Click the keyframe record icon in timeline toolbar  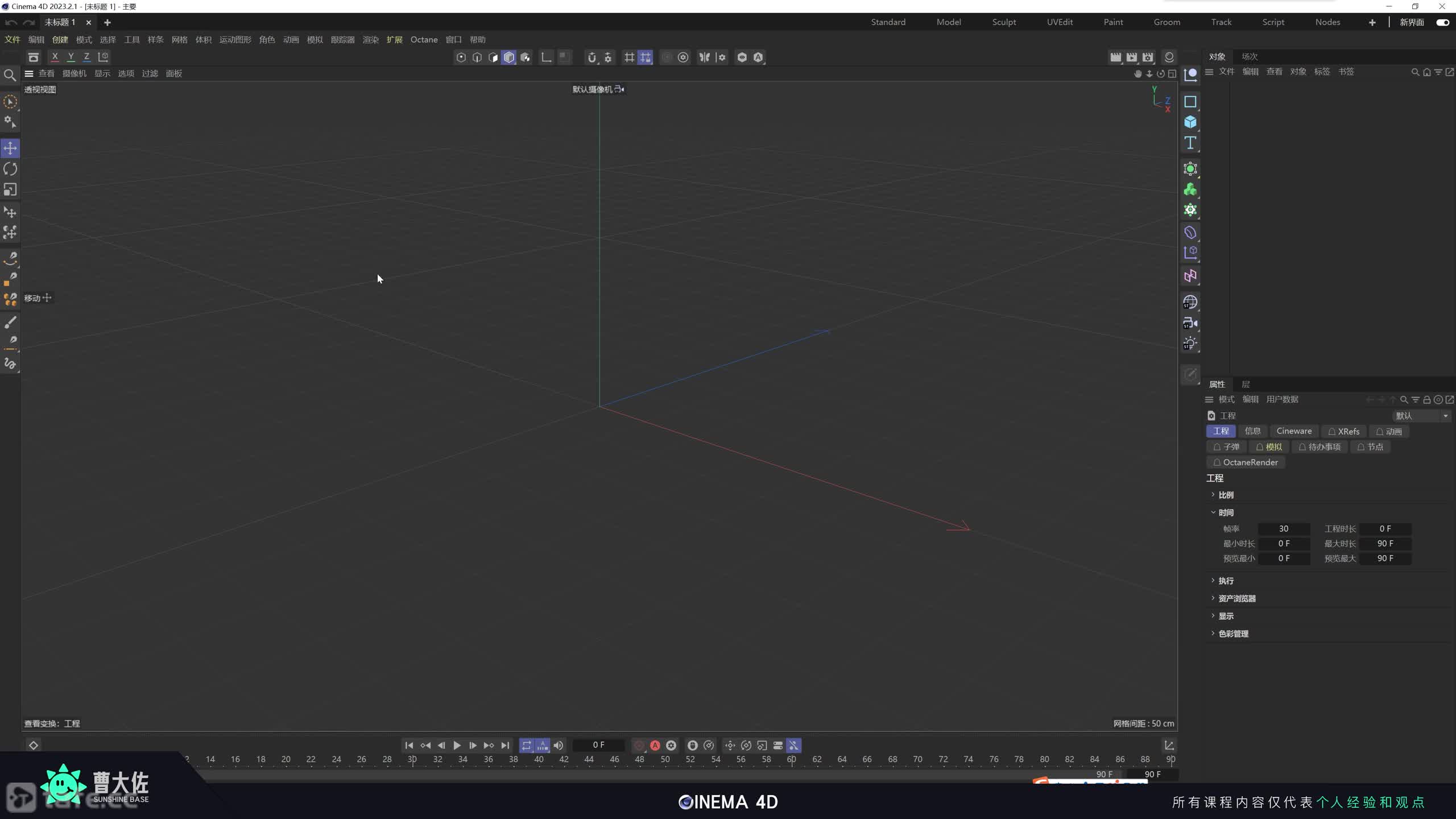[x=639, y=746]
